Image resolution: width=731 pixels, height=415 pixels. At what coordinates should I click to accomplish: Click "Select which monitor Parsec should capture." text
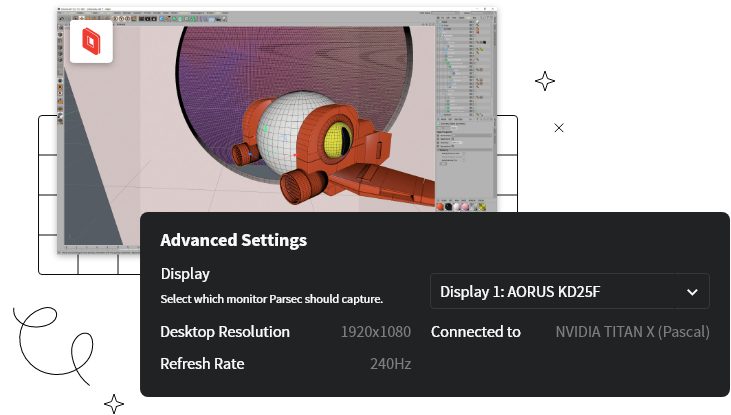pos(272,299)
